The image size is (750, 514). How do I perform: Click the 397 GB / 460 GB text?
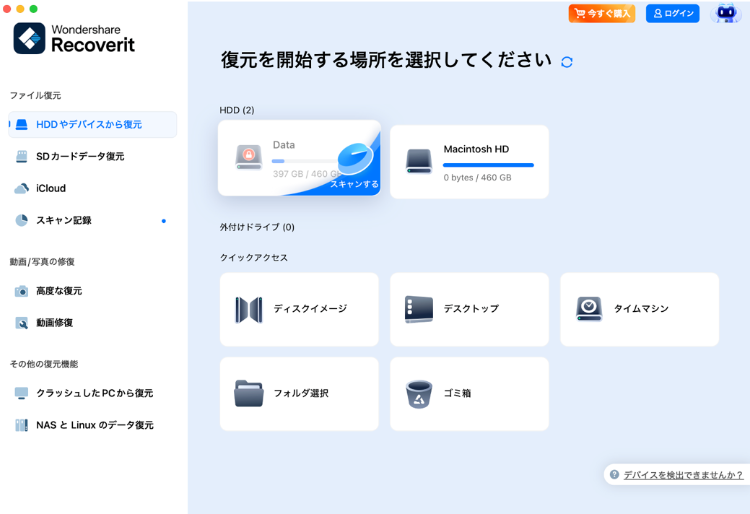point(307,174)
